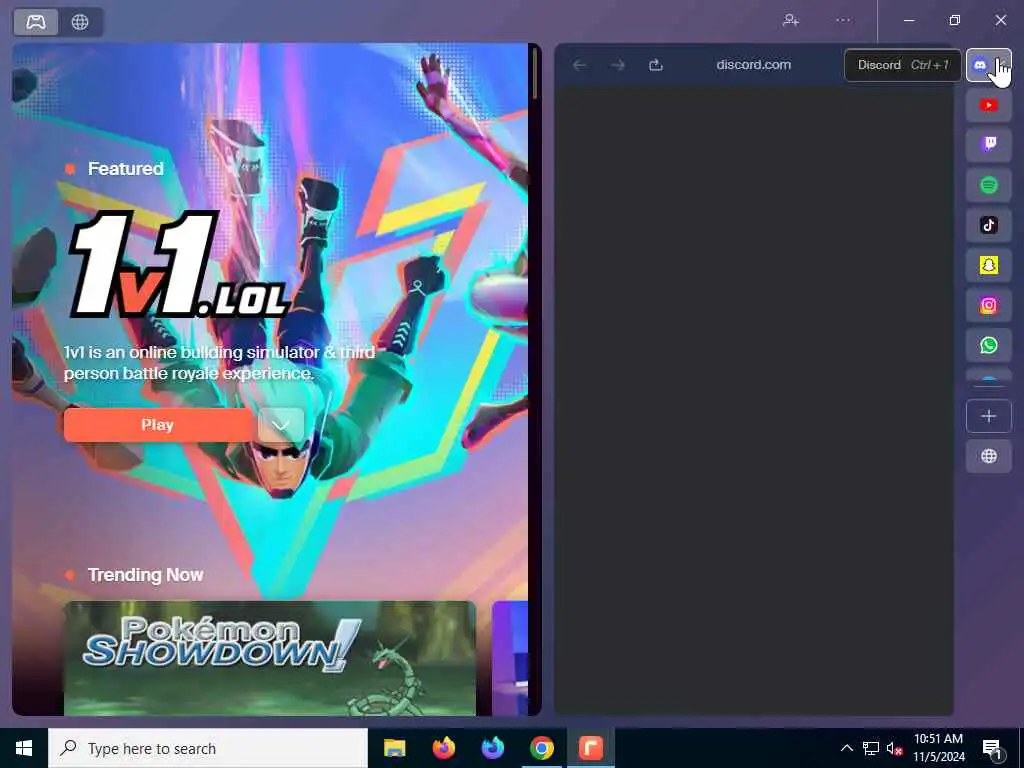Play the featured 1v1.LOL game
The width and height of the screenshot is (1024, 768).
coord(157,425)
